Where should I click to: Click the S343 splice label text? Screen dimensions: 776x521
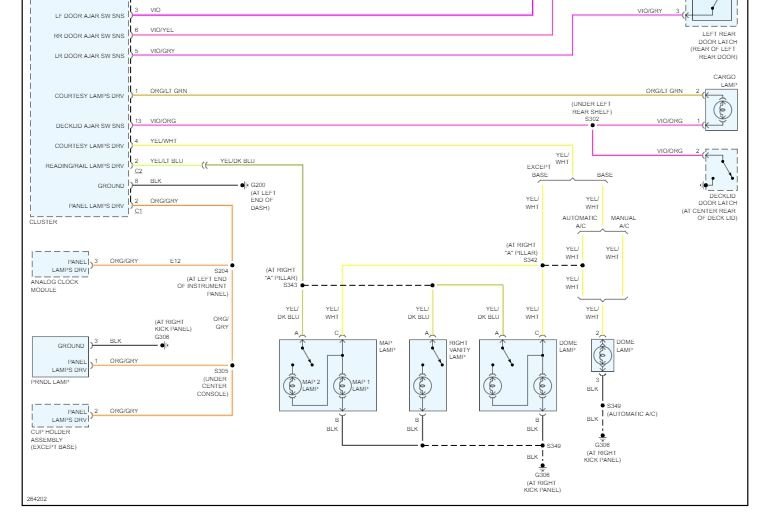[291, 285]
